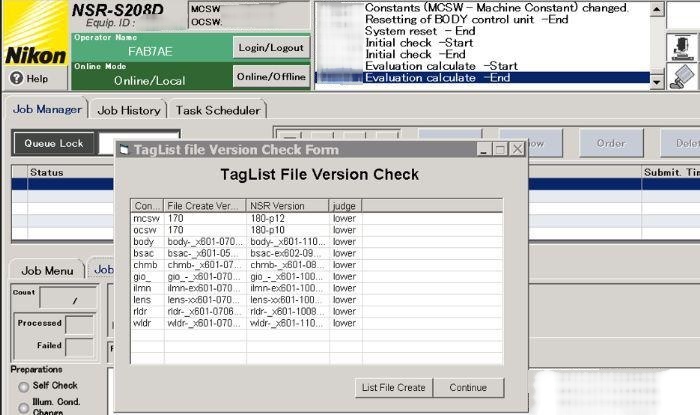Sort by the File Create Ver... column header
700x415 pixels.
pyautogui.click(x=205, y=206)
